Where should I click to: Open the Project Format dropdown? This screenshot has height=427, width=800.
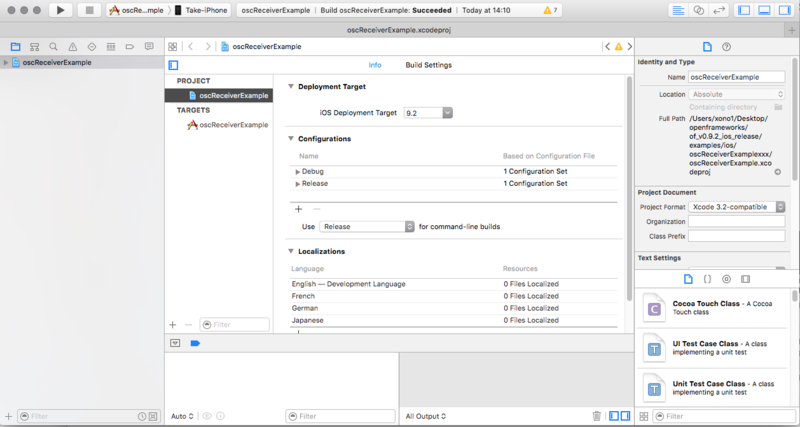point(737,207)
